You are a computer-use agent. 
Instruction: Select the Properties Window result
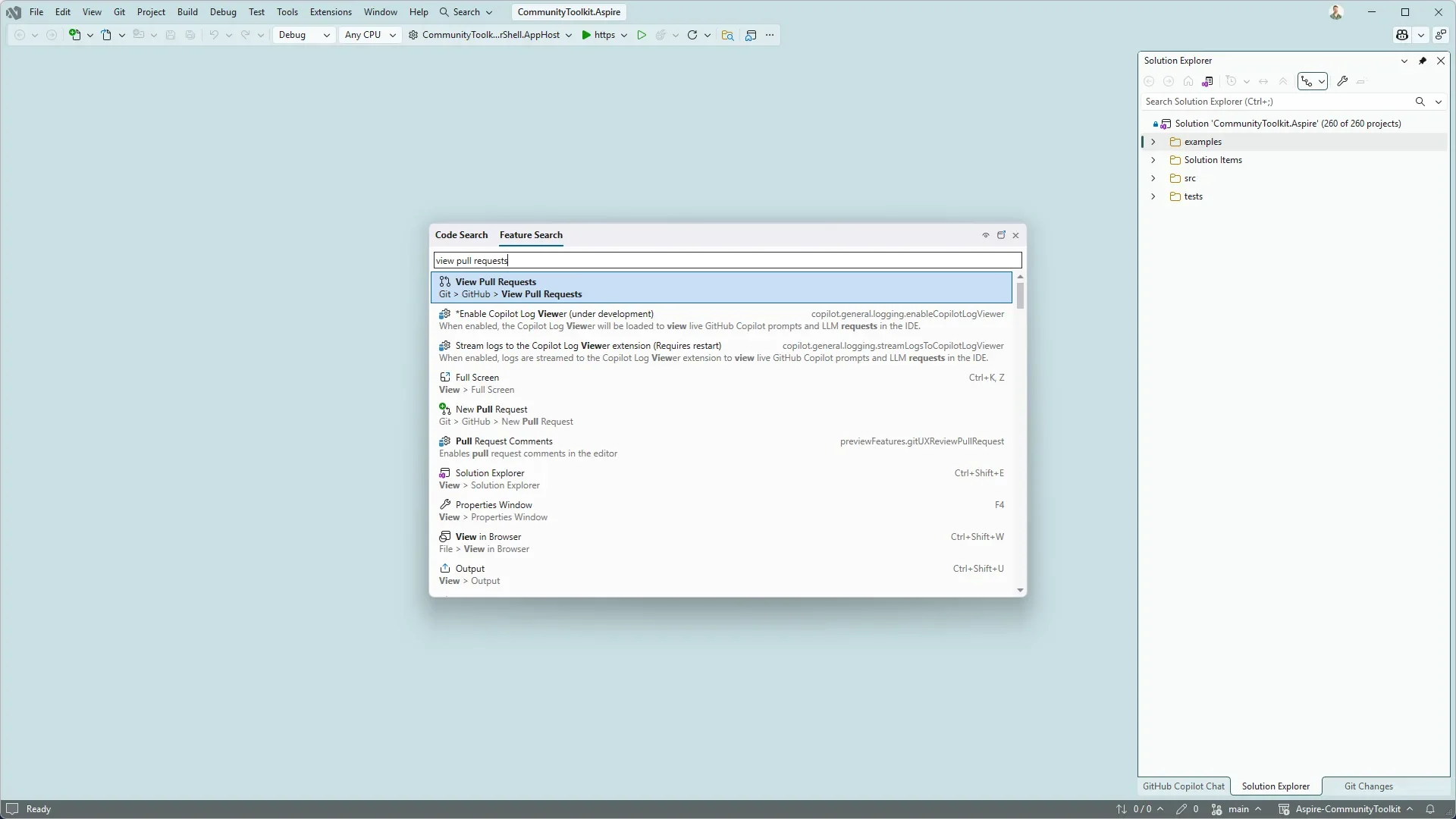pyautogui.click(x=721, y=511)
